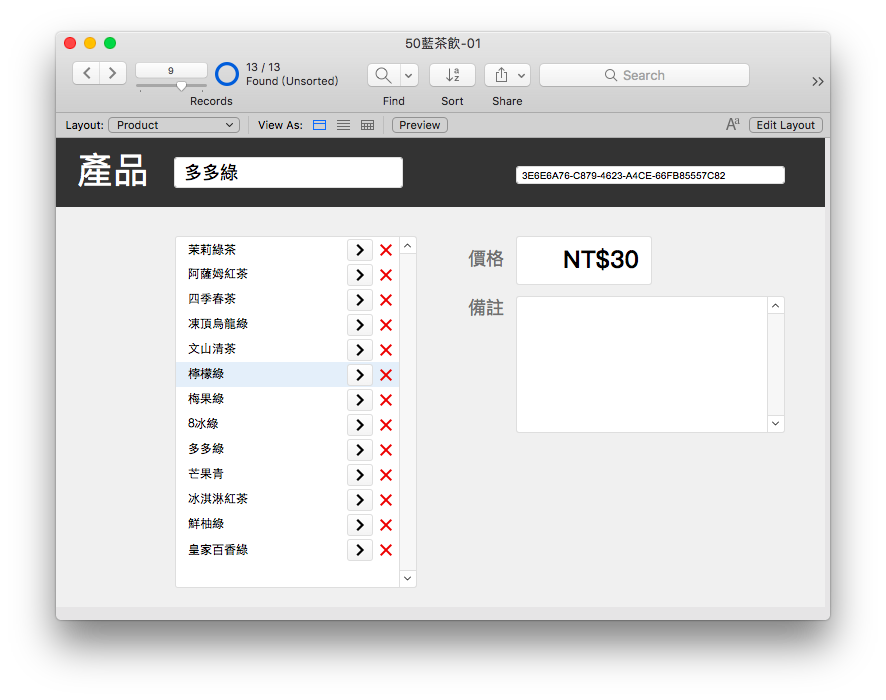Delete the 凍頂烏龍綠 row
This screenshot has width=886, height=700.
[x=386, y=325]
